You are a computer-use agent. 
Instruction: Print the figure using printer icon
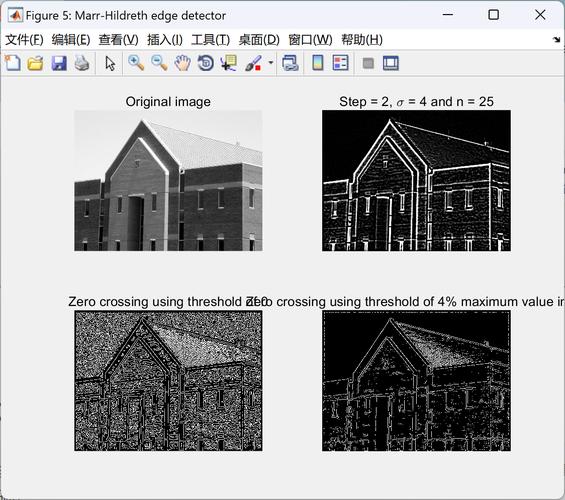coord(82,63)
